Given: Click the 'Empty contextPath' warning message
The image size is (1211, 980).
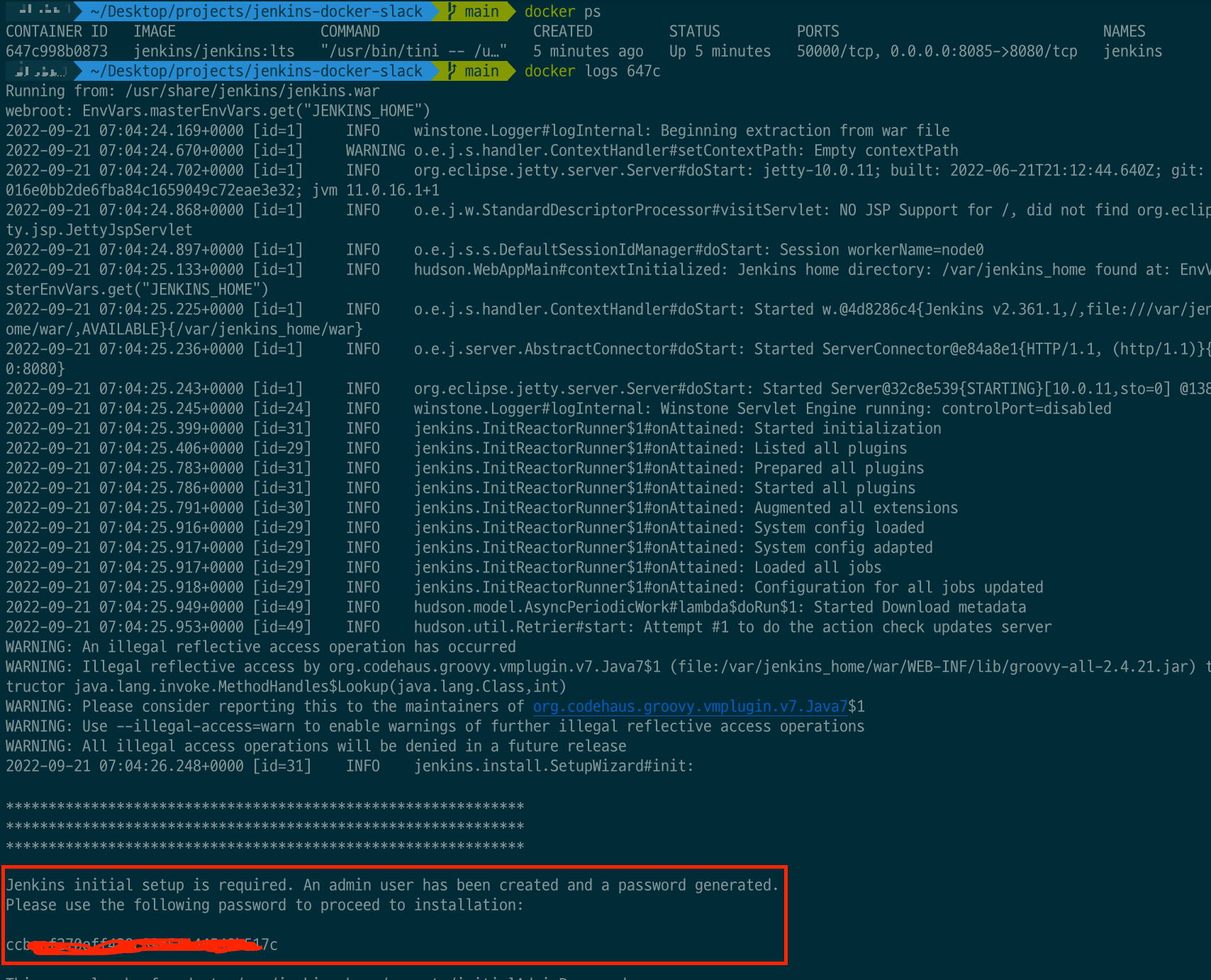Looking at the screenshot, I should pos(886,150).
